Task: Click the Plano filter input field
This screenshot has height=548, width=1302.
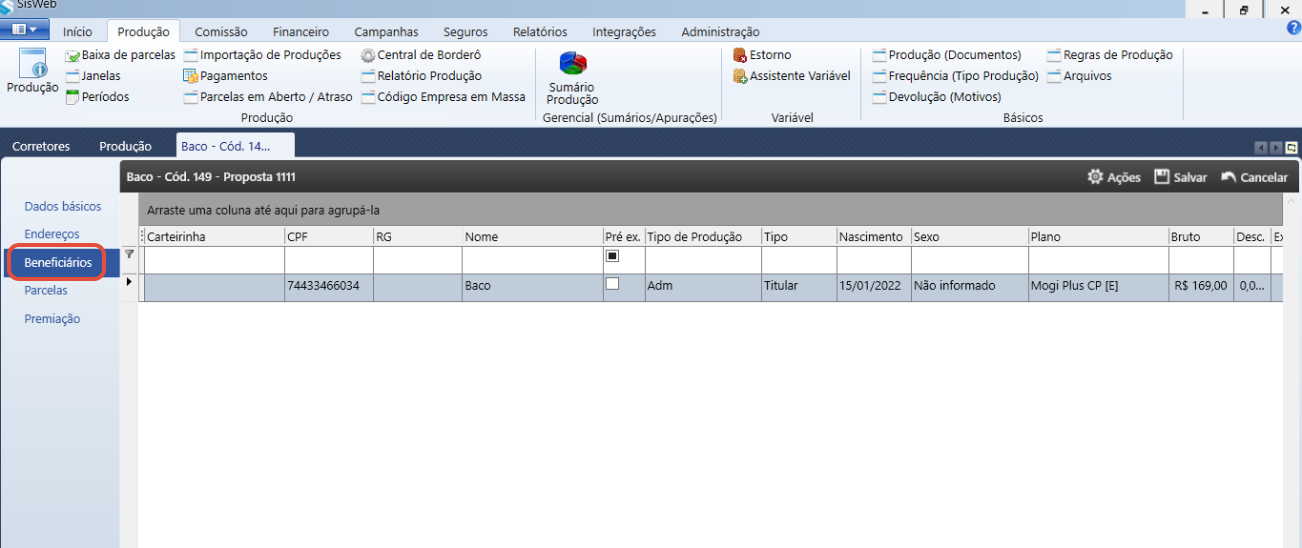Action: tap(1098, 260)
